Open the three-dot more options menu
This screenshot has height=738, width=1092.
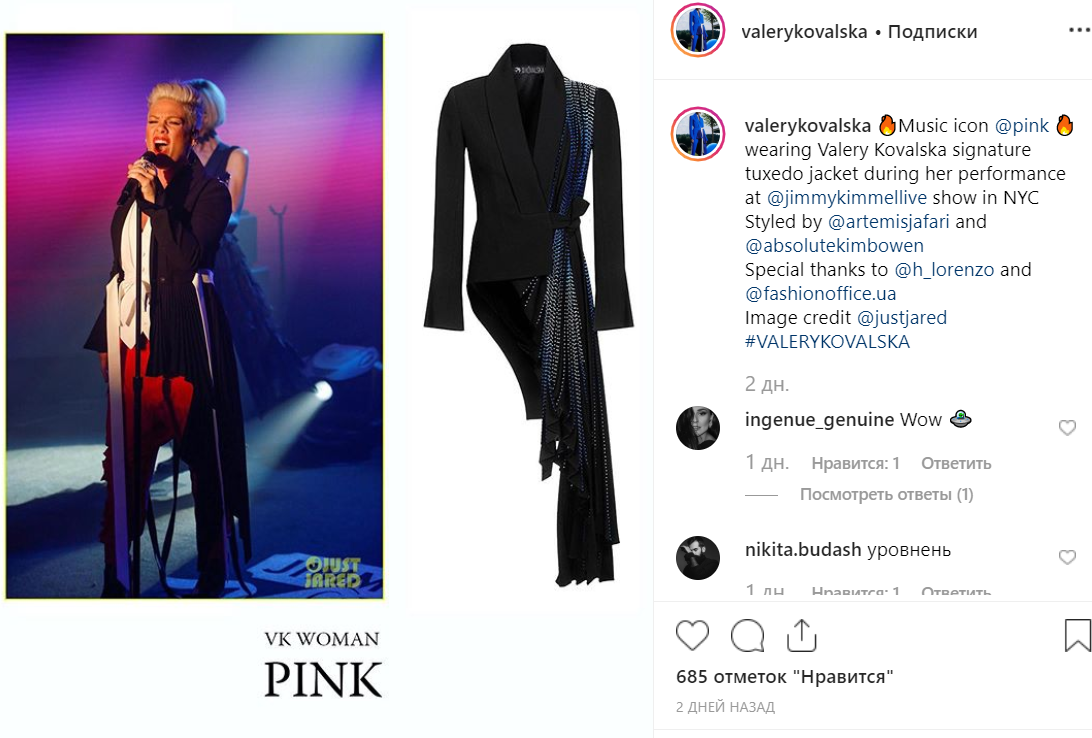pyautogui.click(x=1079, y=30)
